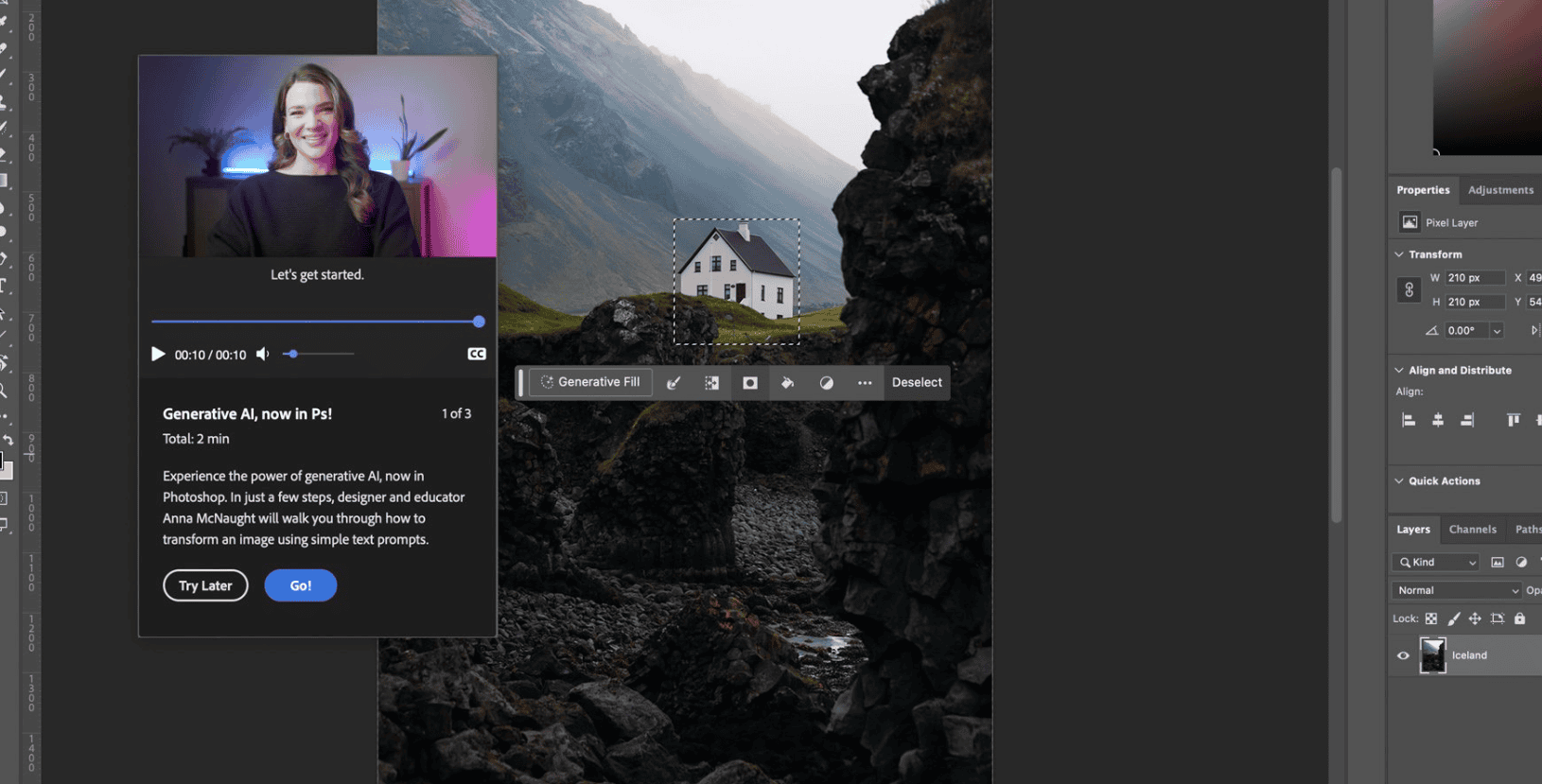
Task: Align left edges in Align and Distribute
Action: pyautogui.click(x=1409, y=420)
